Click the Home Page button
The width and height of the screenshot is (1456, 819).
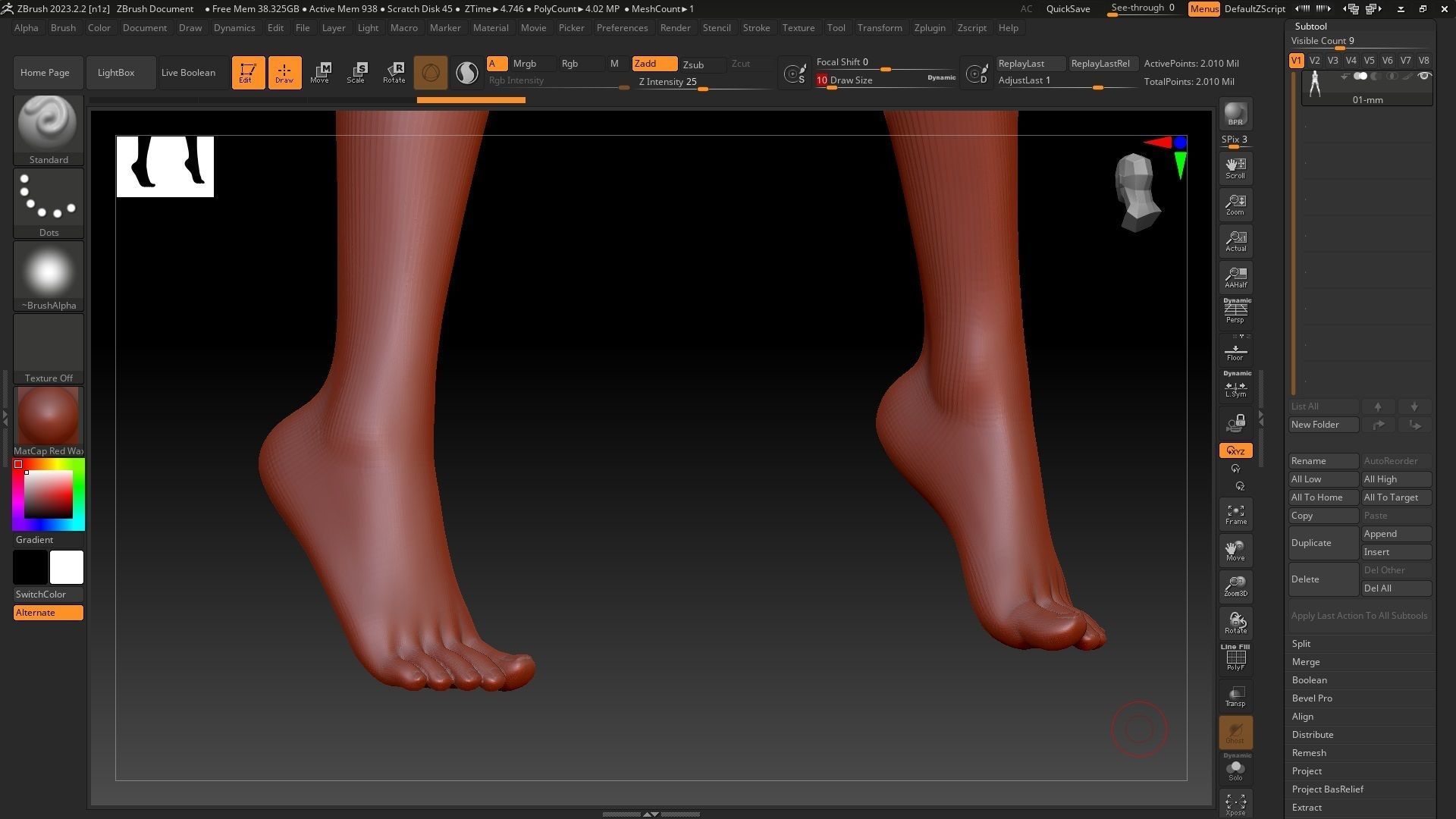coord(48,73)
